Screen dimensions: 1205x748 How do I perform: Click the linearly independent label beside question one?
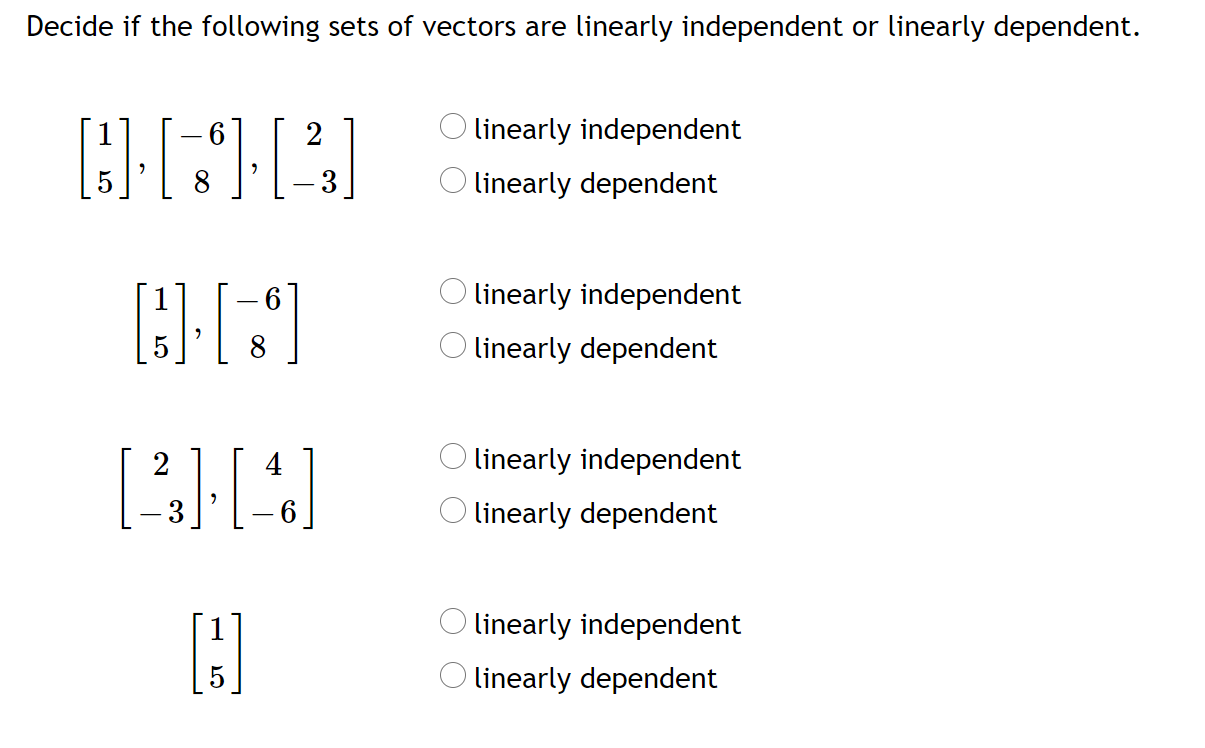click(x=606, y=129)
